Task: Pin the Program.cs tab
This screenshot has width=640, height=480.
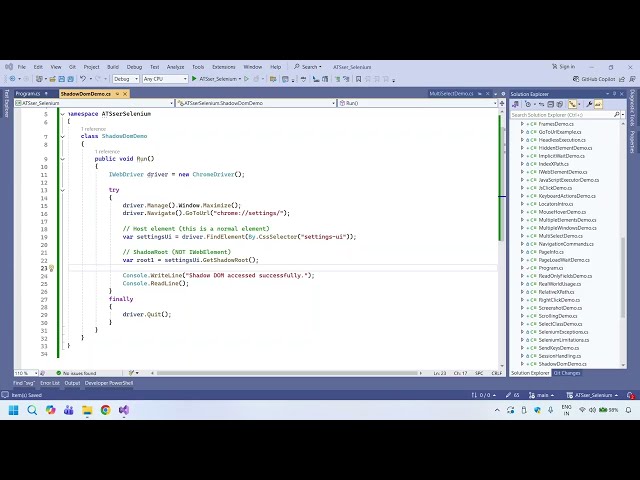Action: [46, 94]
